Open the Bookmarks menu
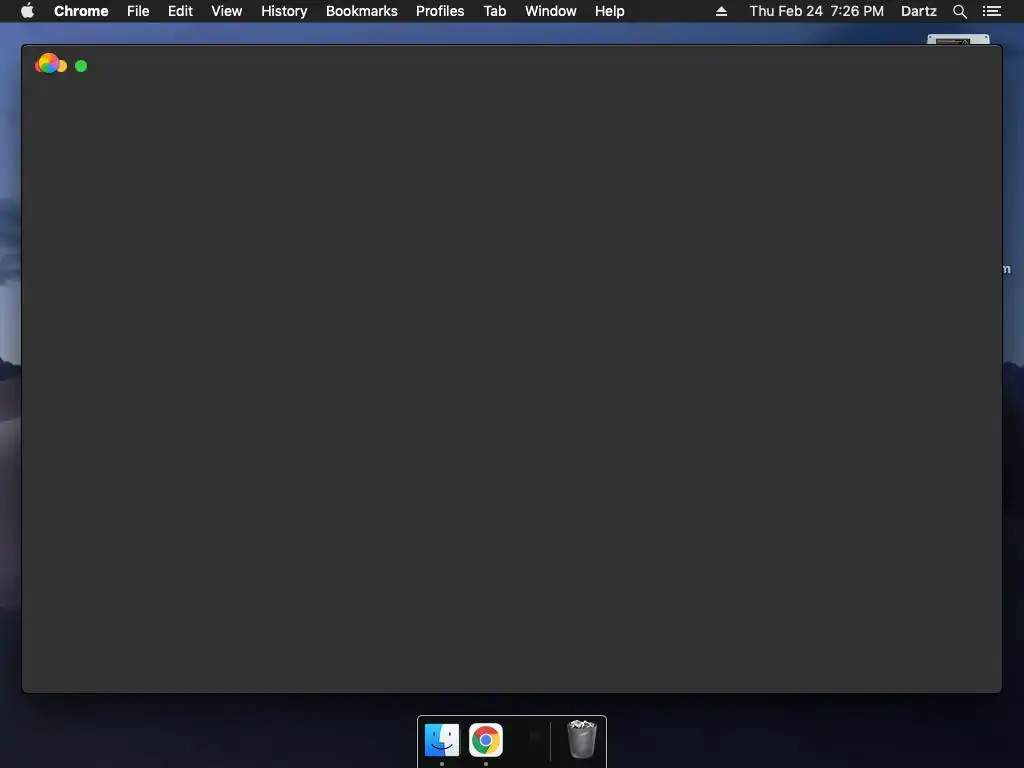Image resolution: width=1024 pixels, height=768 pixels. [362, 11]
